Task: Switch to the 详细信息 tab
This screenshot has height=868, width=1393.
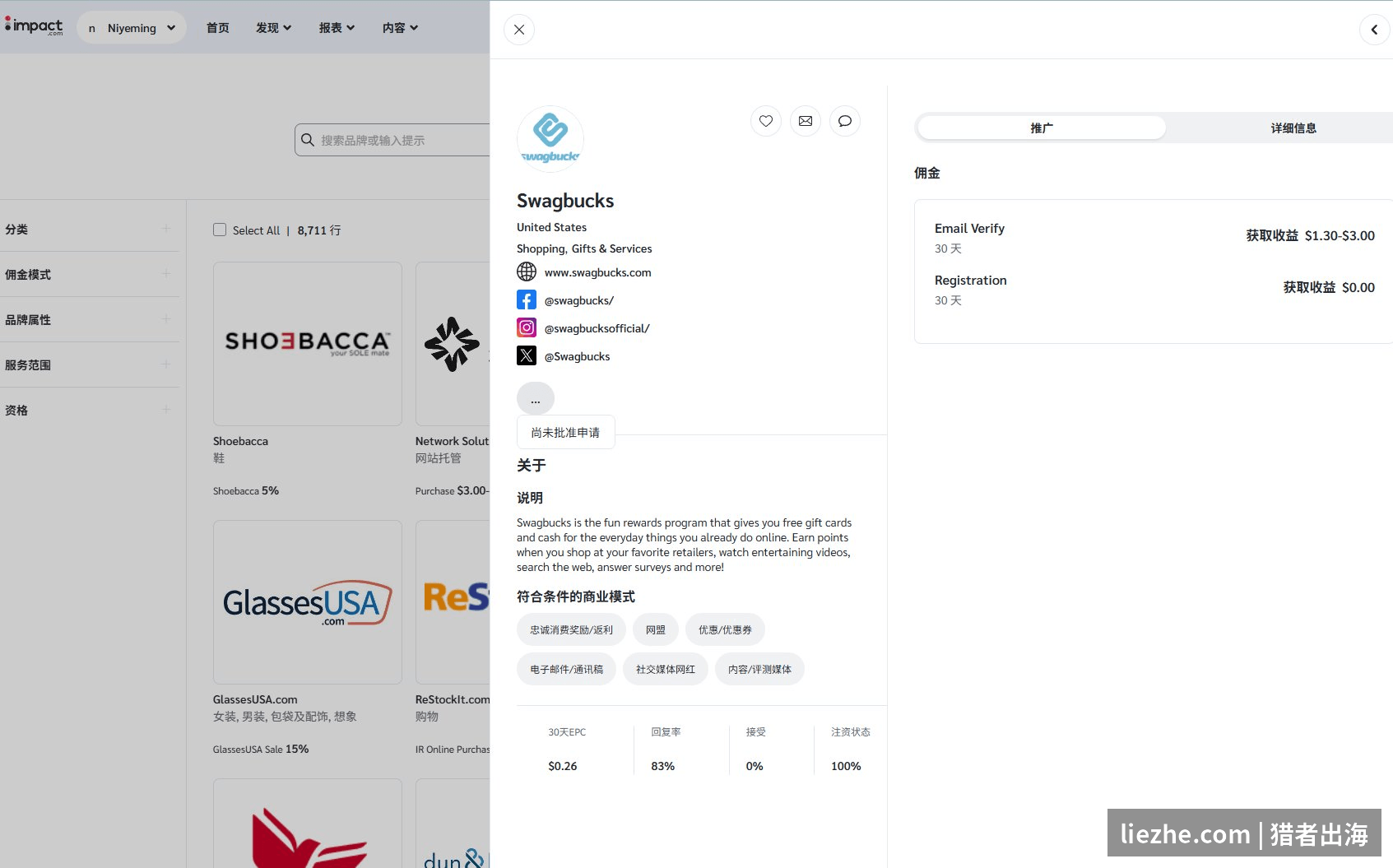Action: (1293, 128)
